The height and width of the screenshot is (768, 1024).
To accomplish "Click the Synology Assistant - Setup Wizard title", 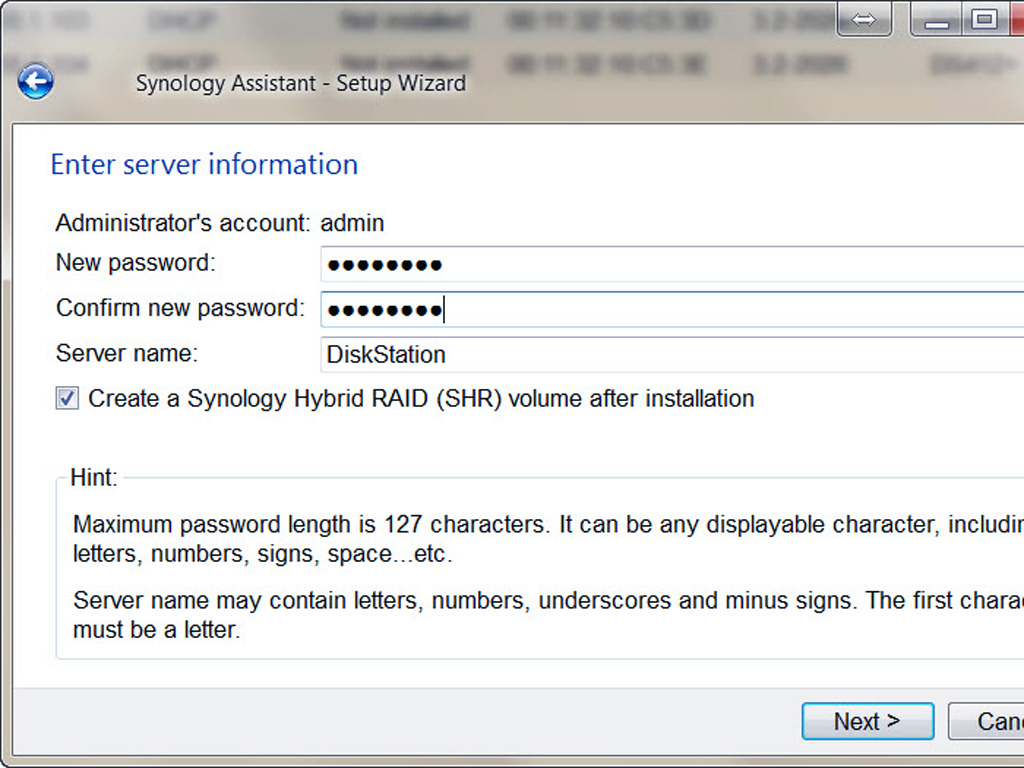I will click(301, 84).
